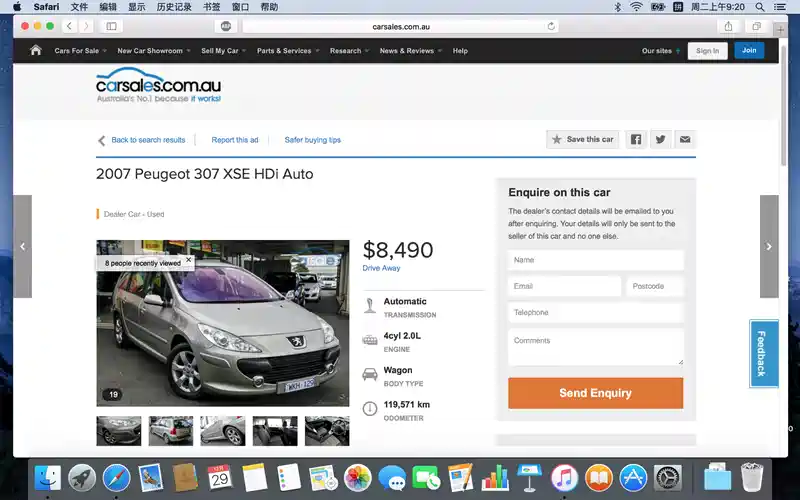
Task: Expand the New Car Showroom menu
Action: point(154,51)
